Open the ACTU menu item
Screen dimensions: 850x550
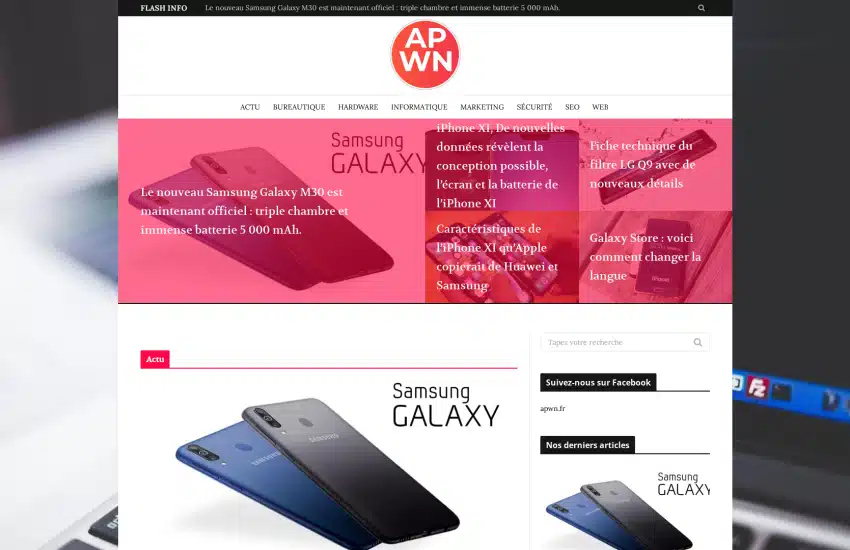point(250,107)
